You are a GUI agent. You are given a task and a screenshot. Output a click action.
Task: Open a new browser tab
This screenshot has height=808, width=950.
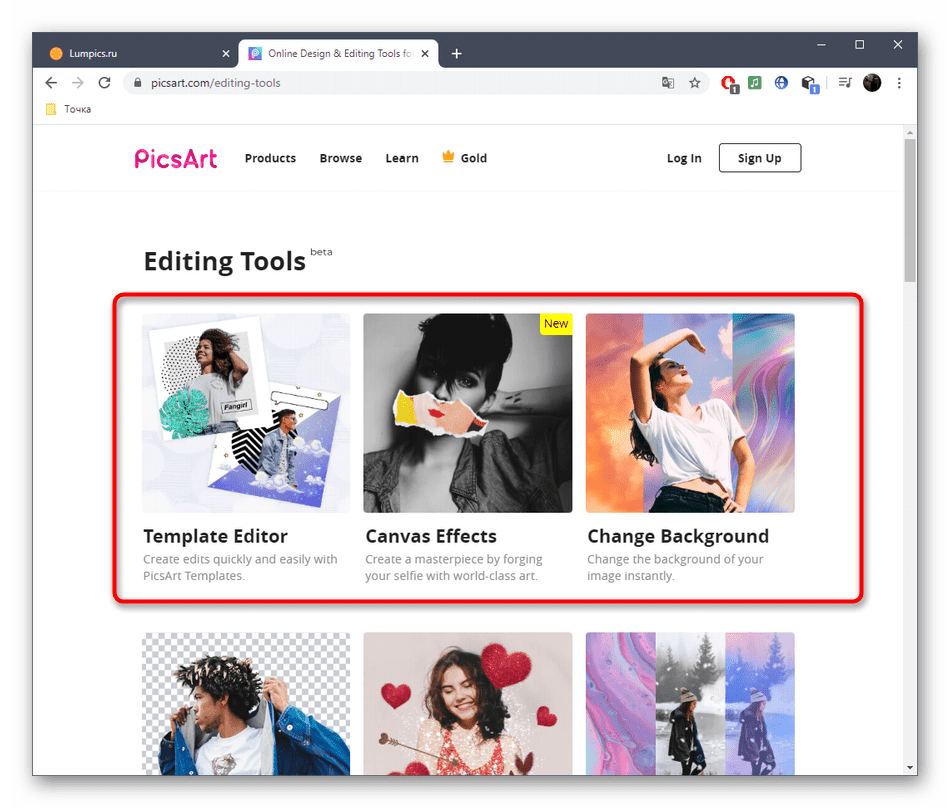457,53
